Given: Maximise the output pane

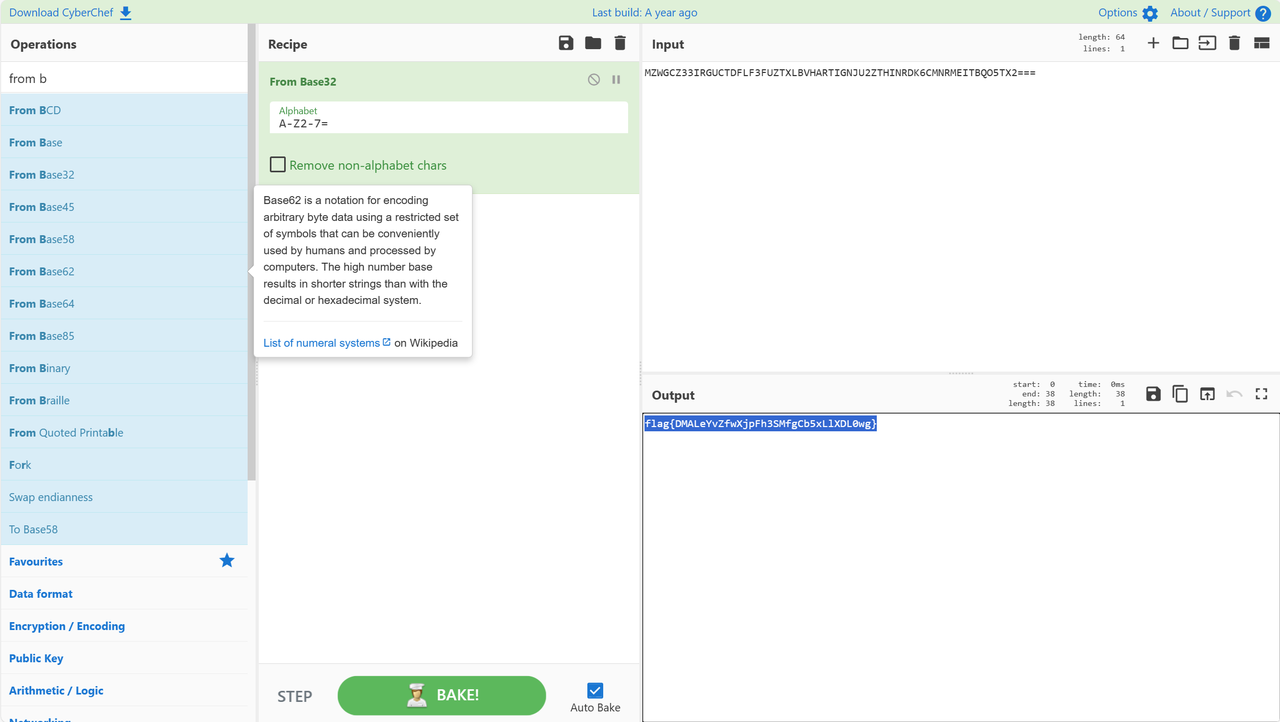Looking at the screenshot, I should pos(1261,394).
